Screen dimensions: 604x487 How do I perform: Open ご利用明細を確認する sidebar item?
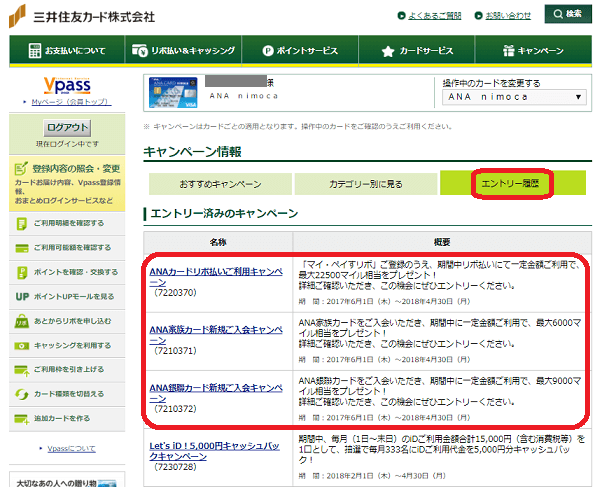(67, 223)
